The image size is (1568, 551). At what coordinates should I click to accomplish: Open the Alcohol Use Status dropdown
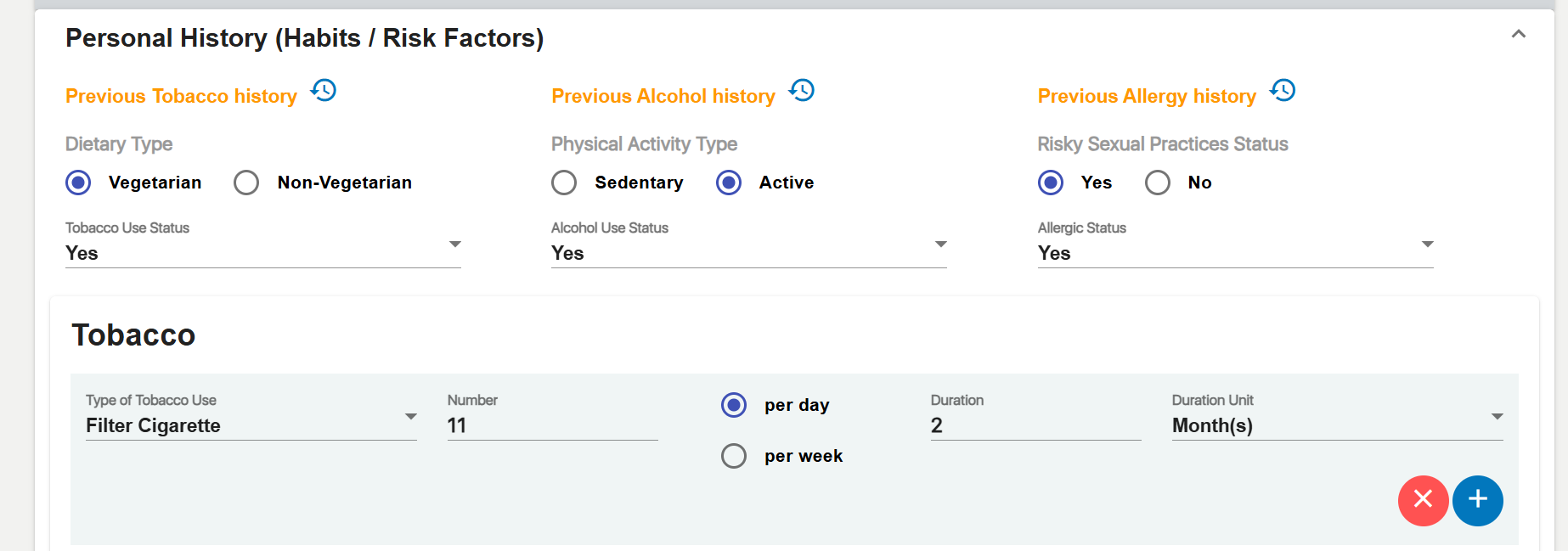tap(748, 252)
